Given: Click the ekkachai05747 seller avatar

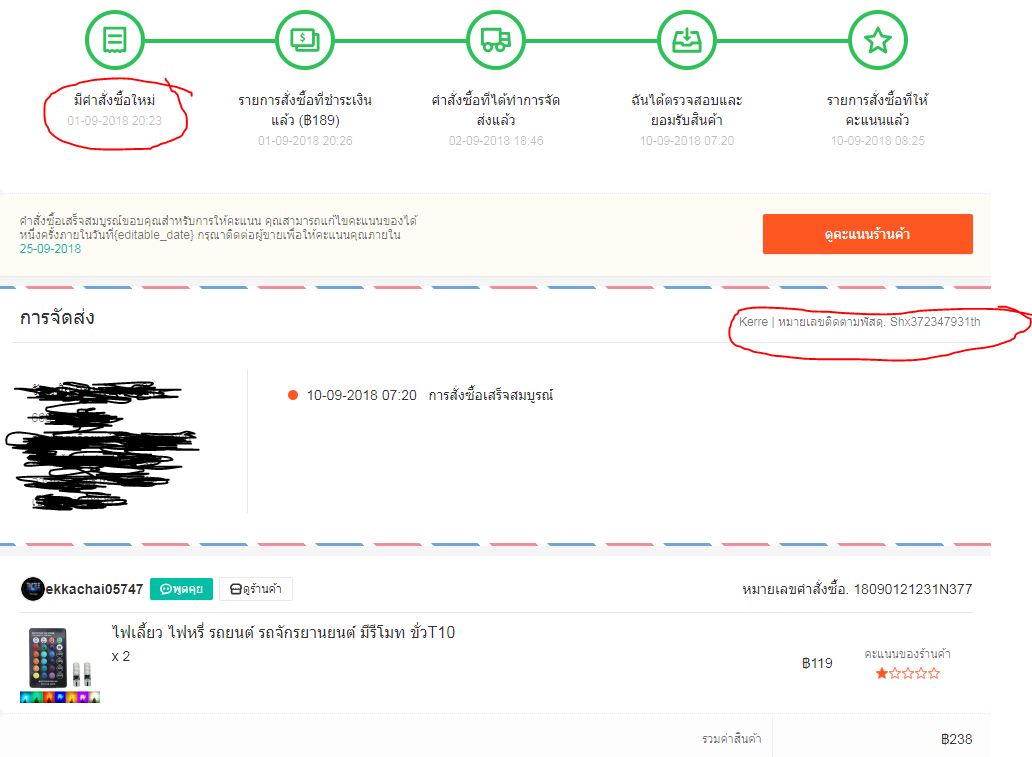Looking at the screenshot, I should coord(32,589).
